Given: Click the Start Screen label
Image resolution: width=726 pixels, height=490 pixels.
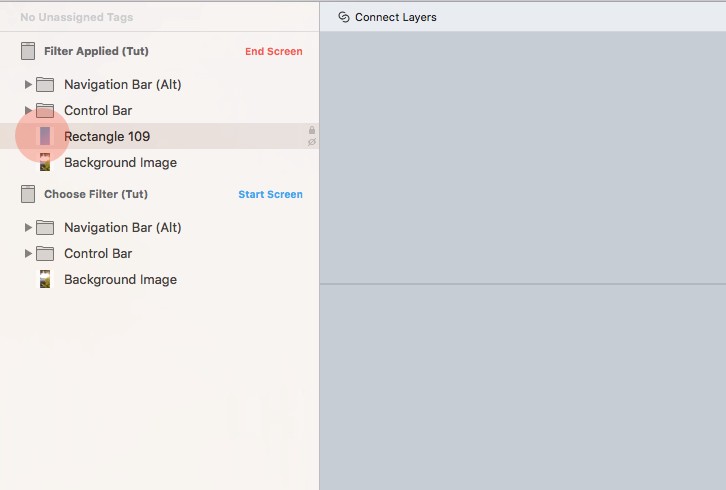Looking at the screenshot, I should pos(270,195).
